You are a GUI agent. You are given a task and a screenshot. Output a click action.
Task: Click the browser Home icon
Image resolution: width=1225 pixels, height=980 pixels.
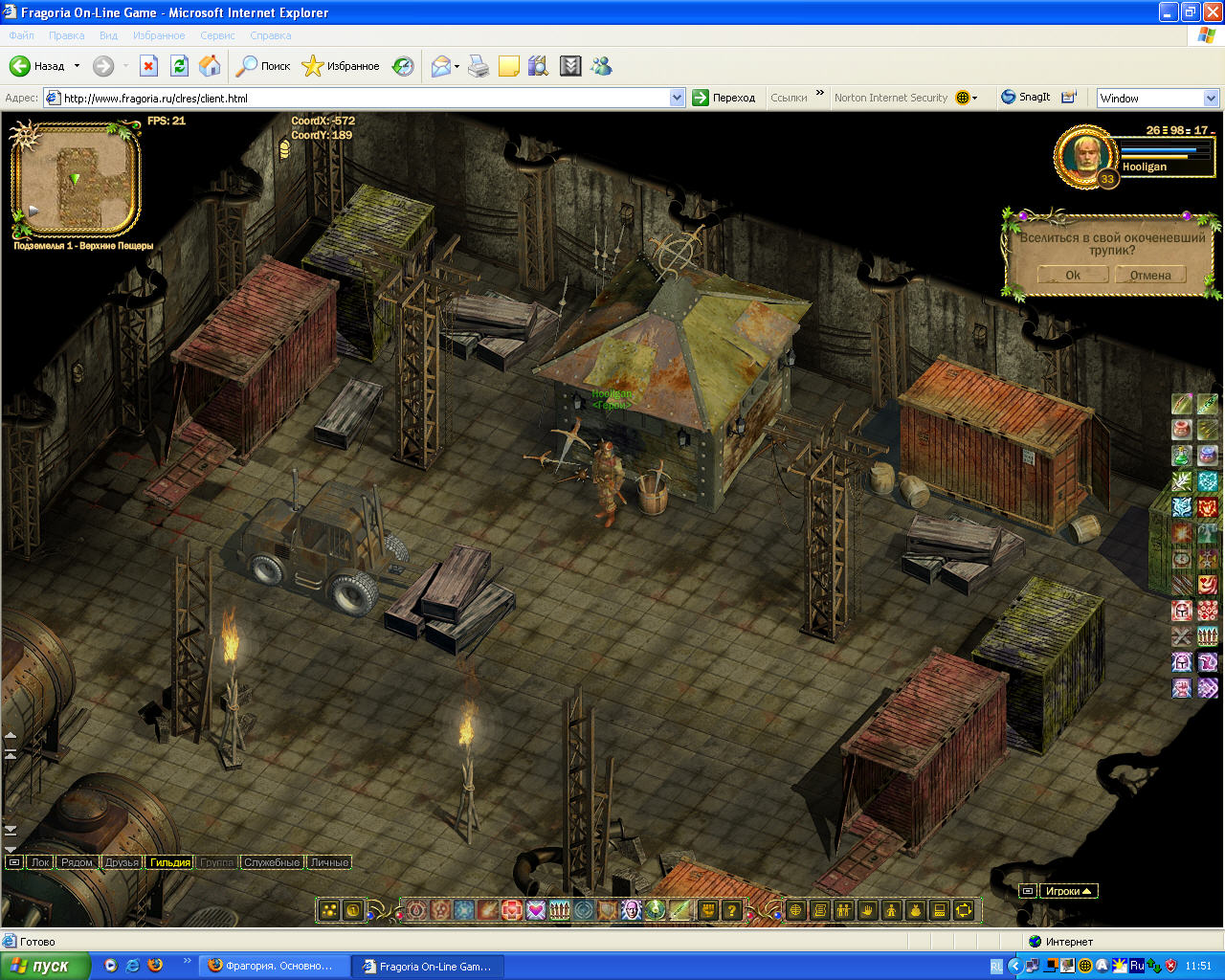click(210, 66)
